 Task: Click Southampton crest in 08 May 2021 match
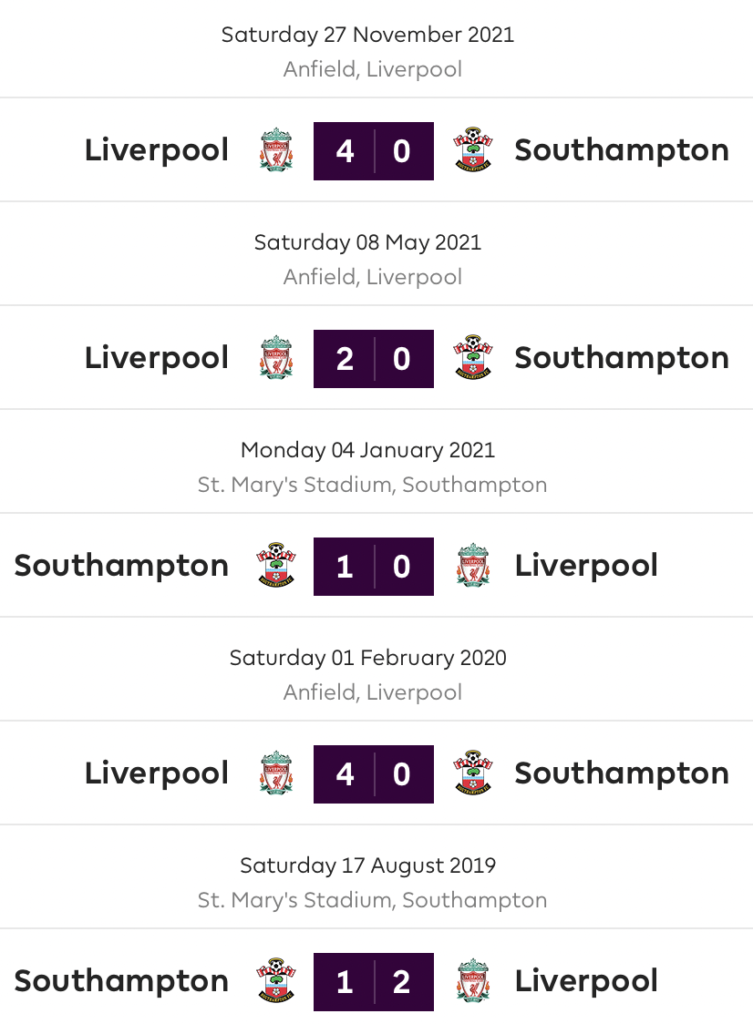point(473,358)
